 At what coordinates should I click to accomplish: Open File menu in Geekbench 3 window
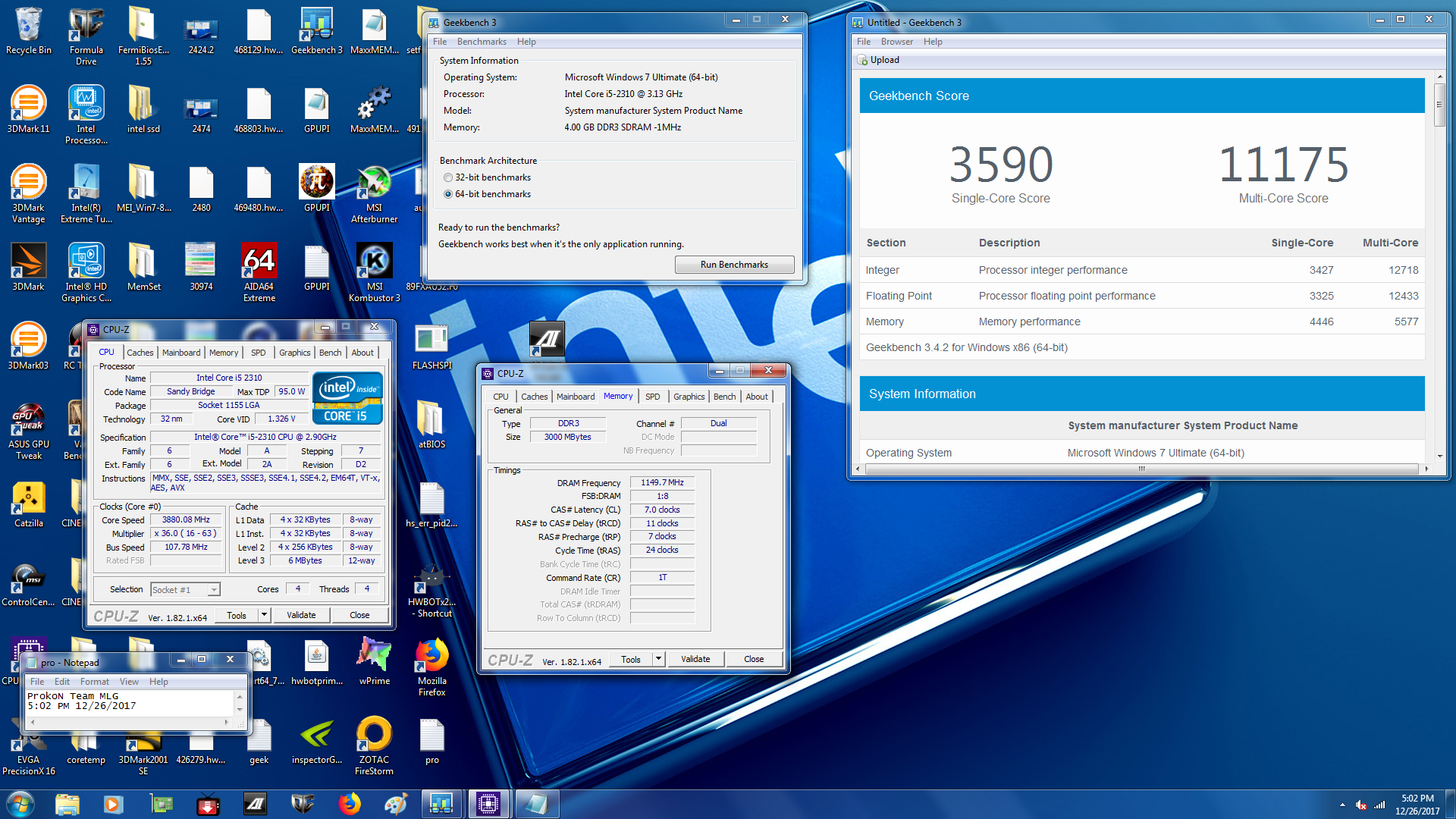tap(440, 42)
